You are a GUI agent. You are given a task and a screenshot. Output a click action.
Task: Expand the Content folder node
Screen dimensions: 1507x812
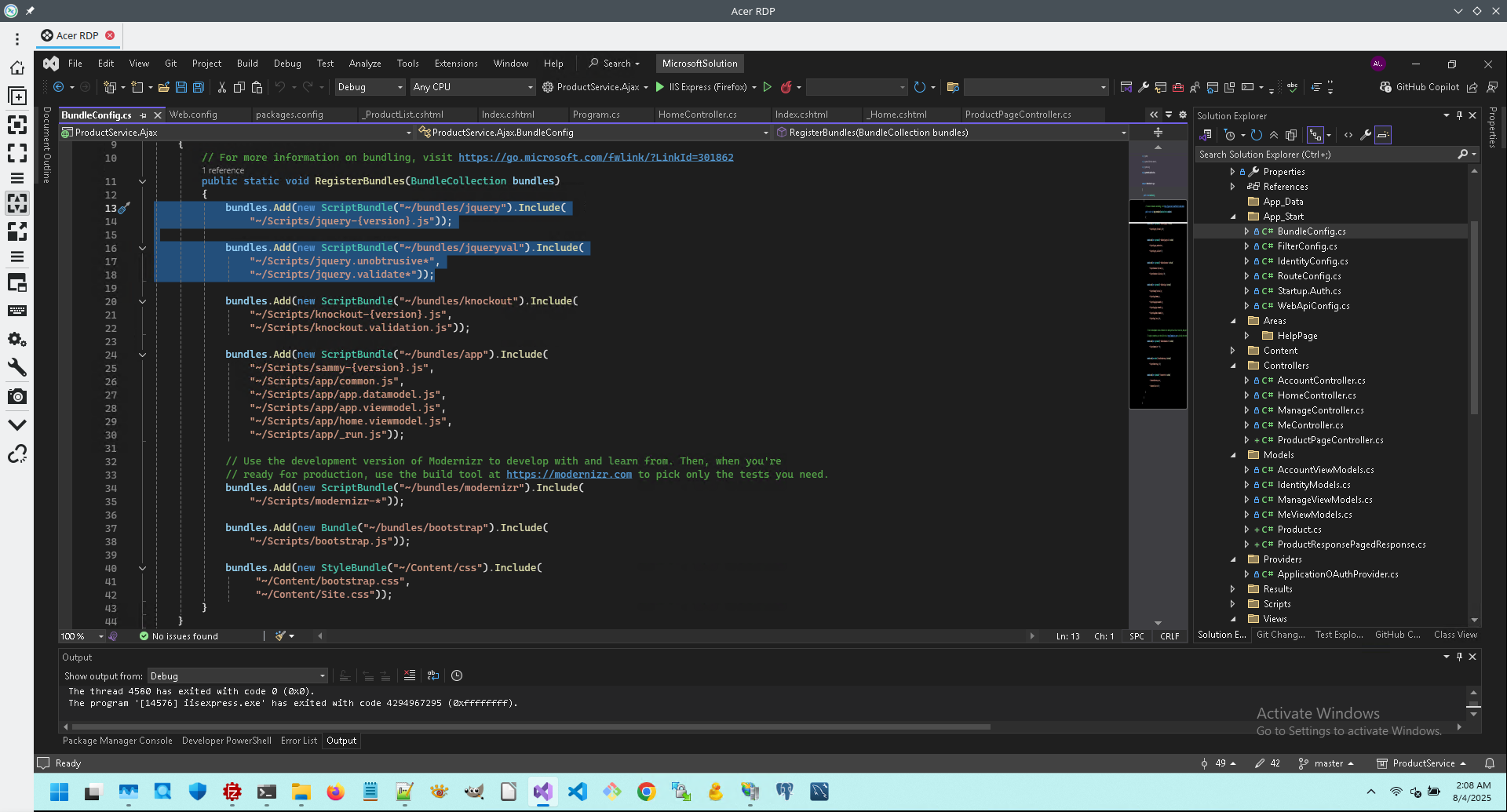coord(1233,351)
